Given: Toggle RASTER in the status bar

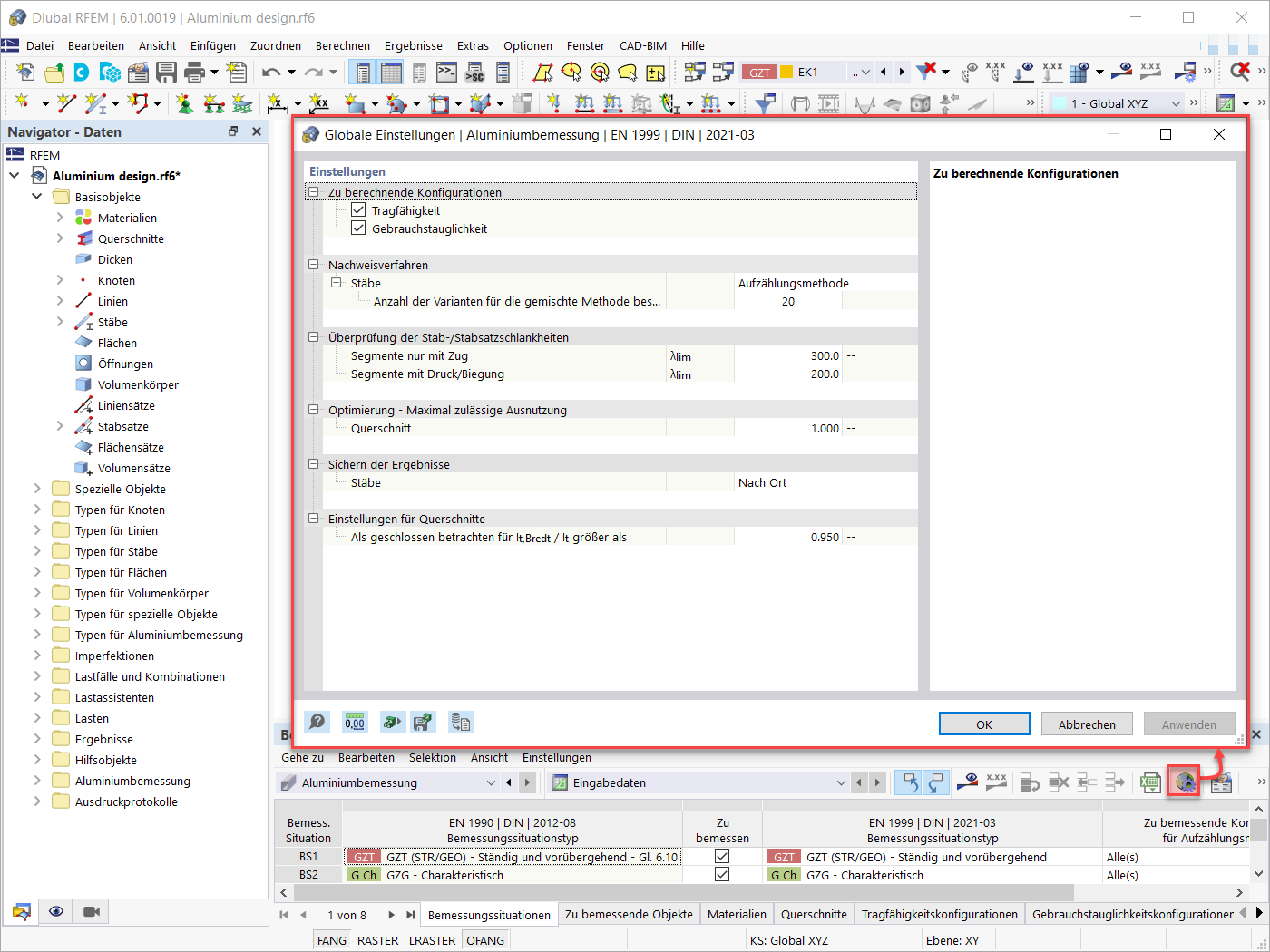Looking at the screenshot, I should tap(377, 940).
